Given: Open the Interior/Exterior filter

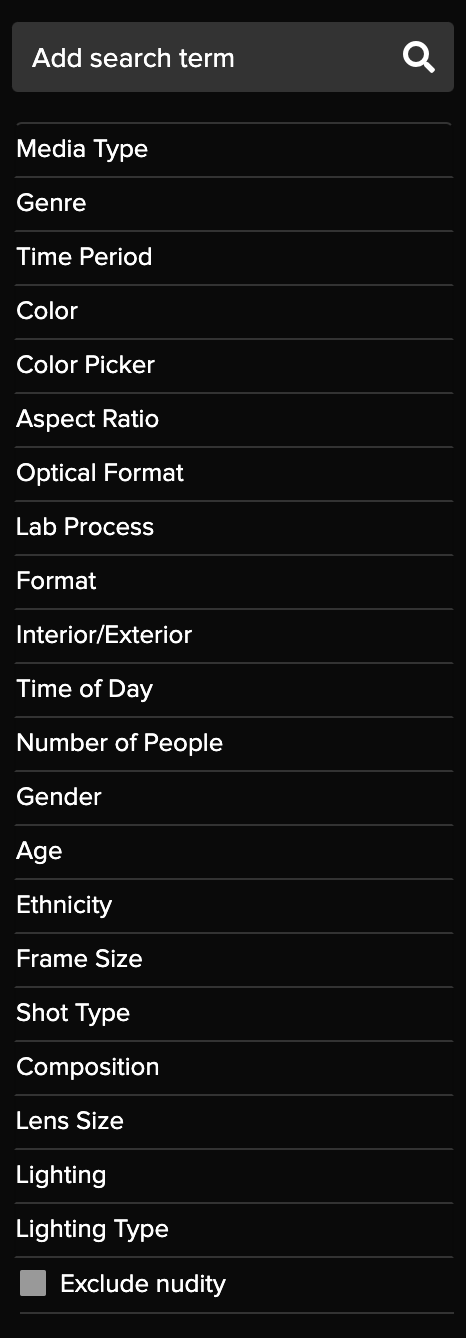Looking at the screenshot, I should [234, 636].
